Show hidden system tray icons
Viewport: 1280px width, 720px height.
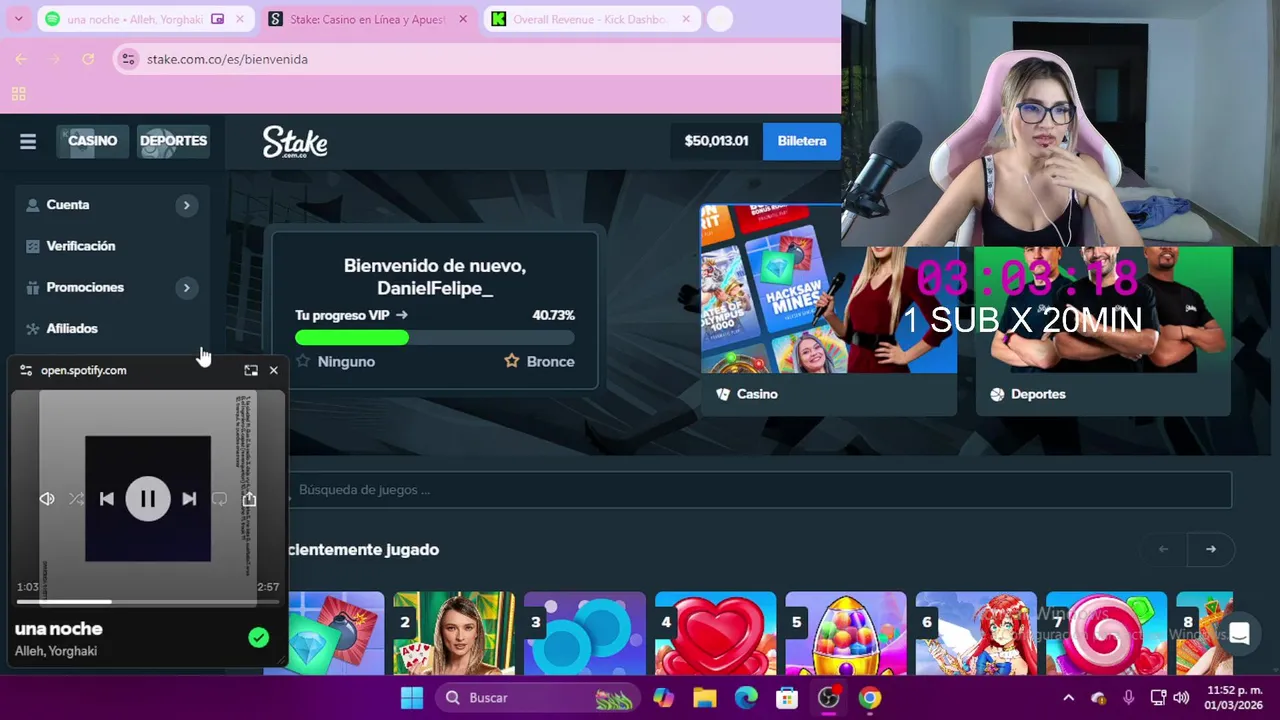click(1068, 698)
